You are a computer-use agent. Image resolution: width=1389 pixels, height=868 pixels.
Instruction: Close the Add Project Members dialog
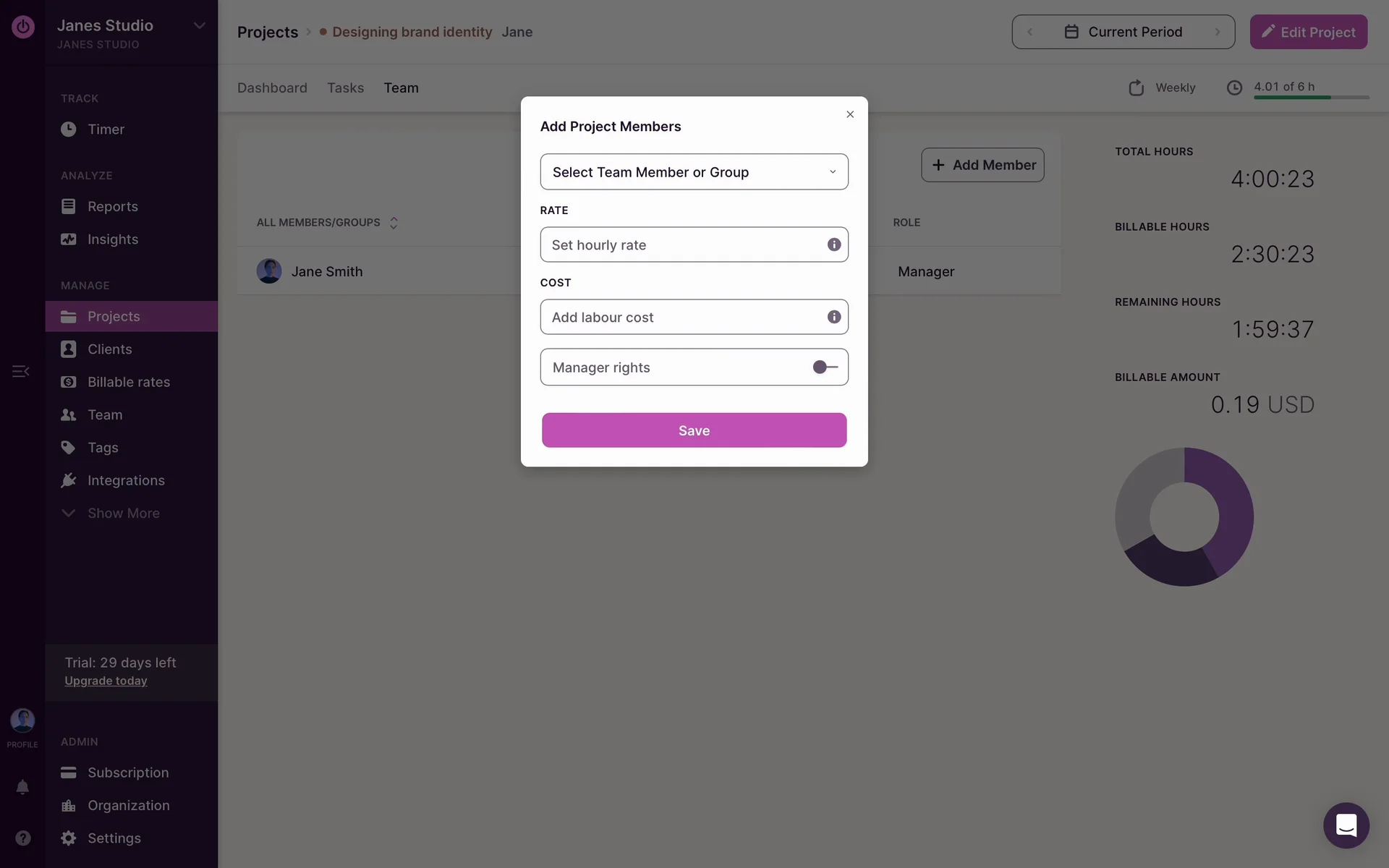tap(850, 114)
